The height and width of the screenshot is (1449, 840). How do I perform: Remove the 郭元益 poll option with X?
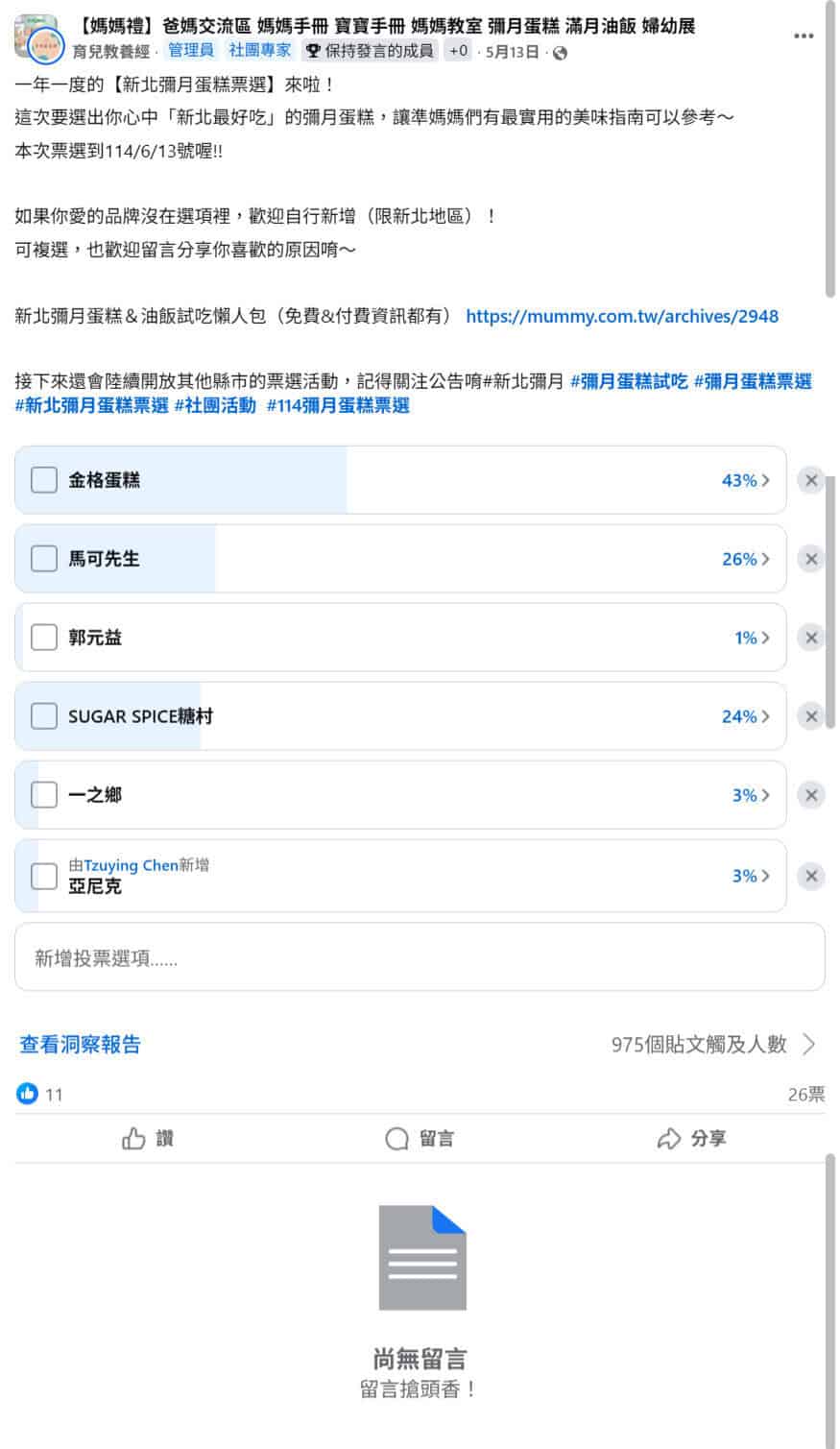click(811, 638)
